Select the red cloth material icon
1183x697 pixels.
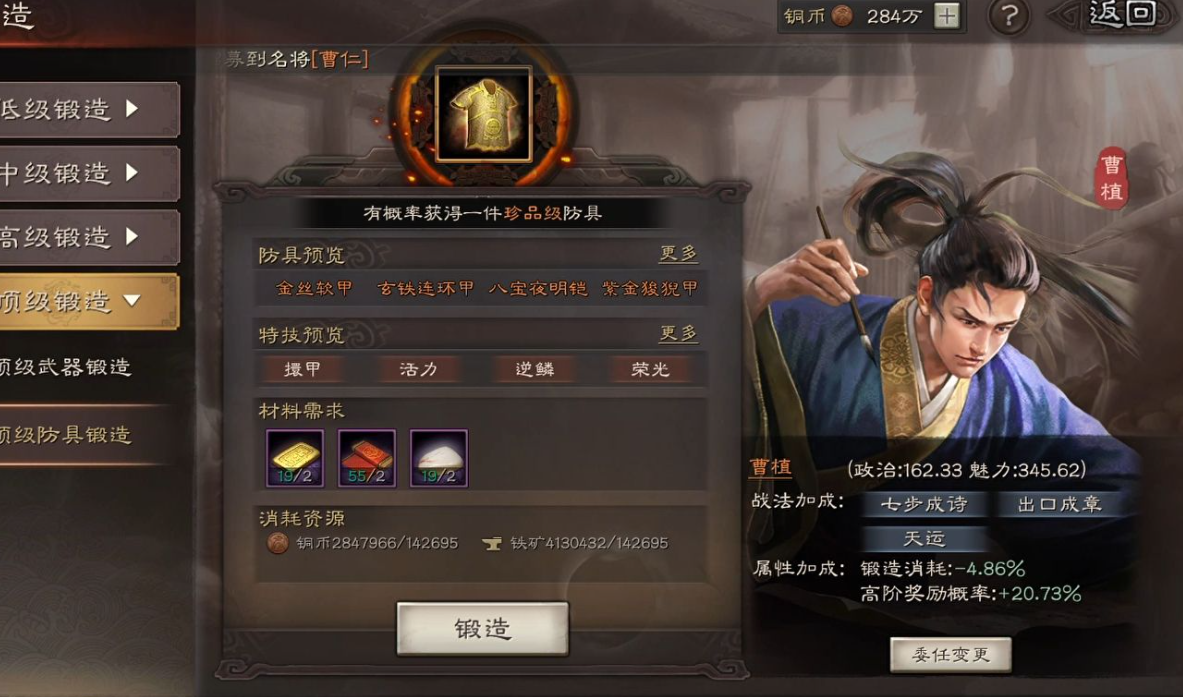[x=367, y=458]
